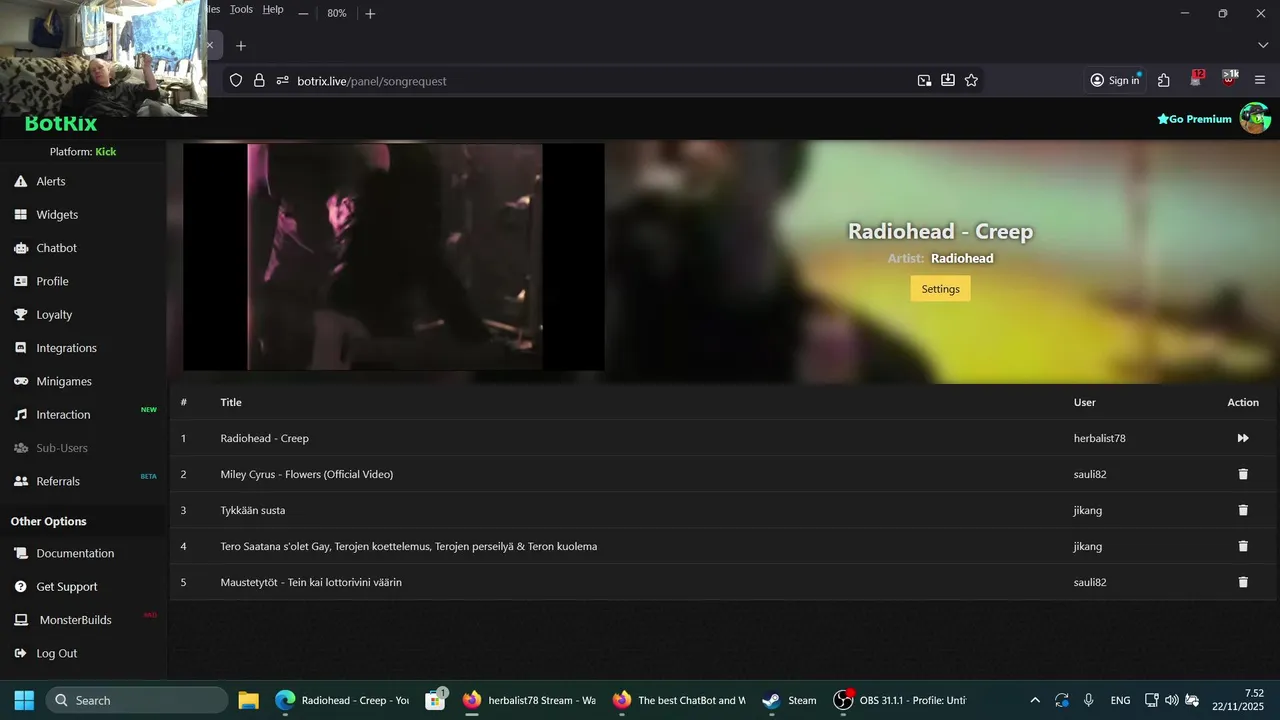Click the Kick platform label
1280x720 pixels.
[106, 152]
